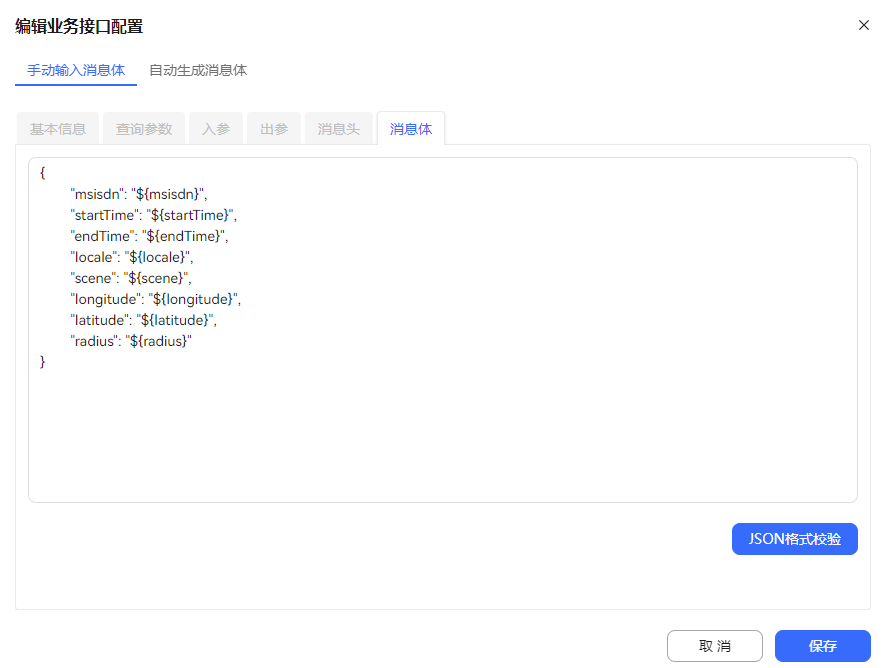Click the opening brace of JSON body

point(42,173)
